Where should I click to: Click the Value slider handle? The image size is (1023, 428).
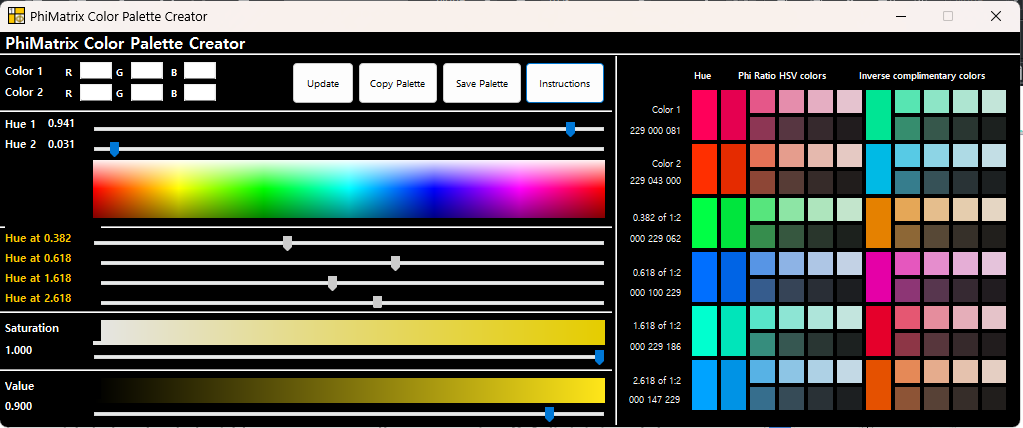(549, 414)
